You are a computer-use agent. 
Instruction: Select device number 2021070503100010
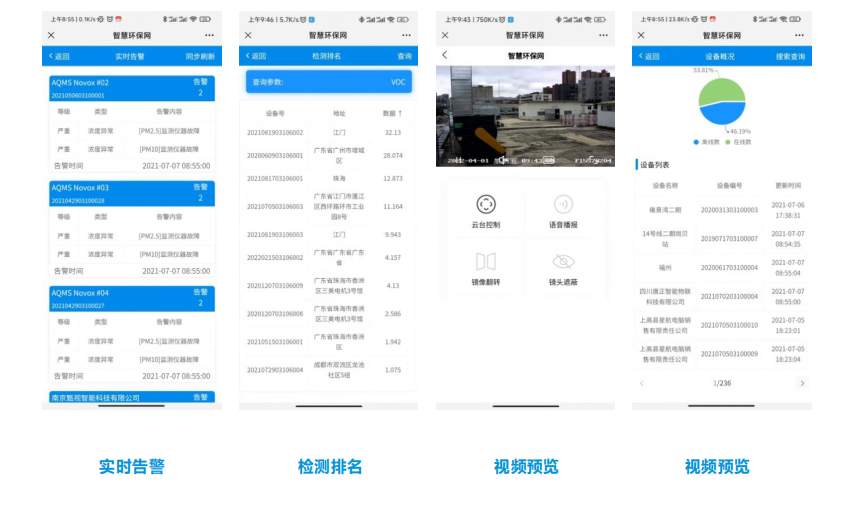point(729,325)
